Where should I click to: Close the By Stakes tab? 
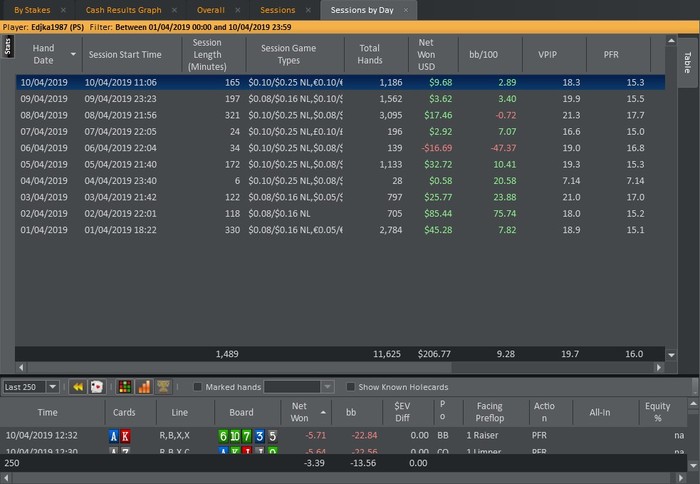pyautogui.click(x=63, y=10)
